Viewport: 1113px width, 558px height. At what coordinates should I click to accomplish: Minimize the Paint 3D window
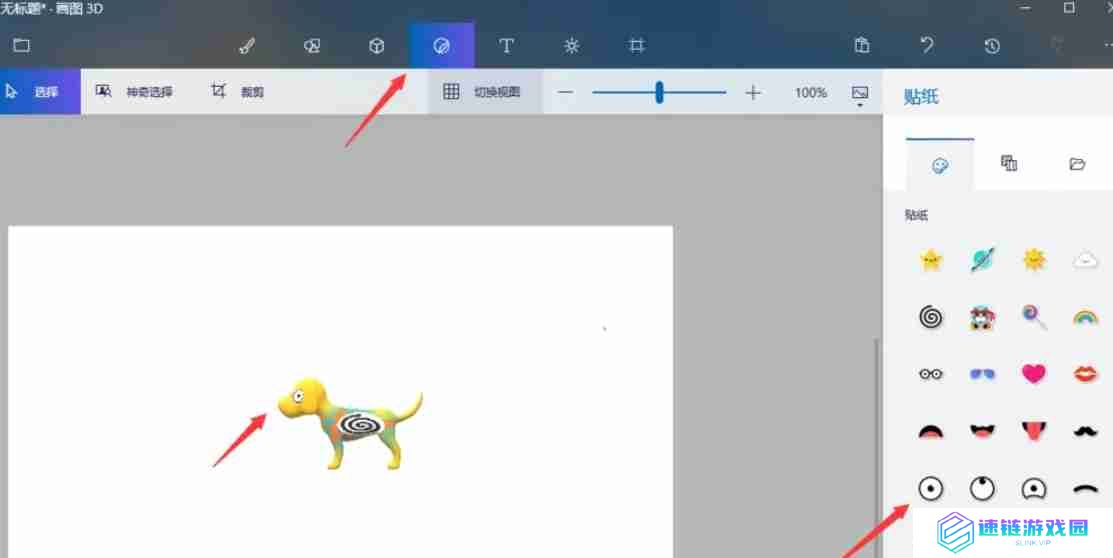coord(1025,8)
